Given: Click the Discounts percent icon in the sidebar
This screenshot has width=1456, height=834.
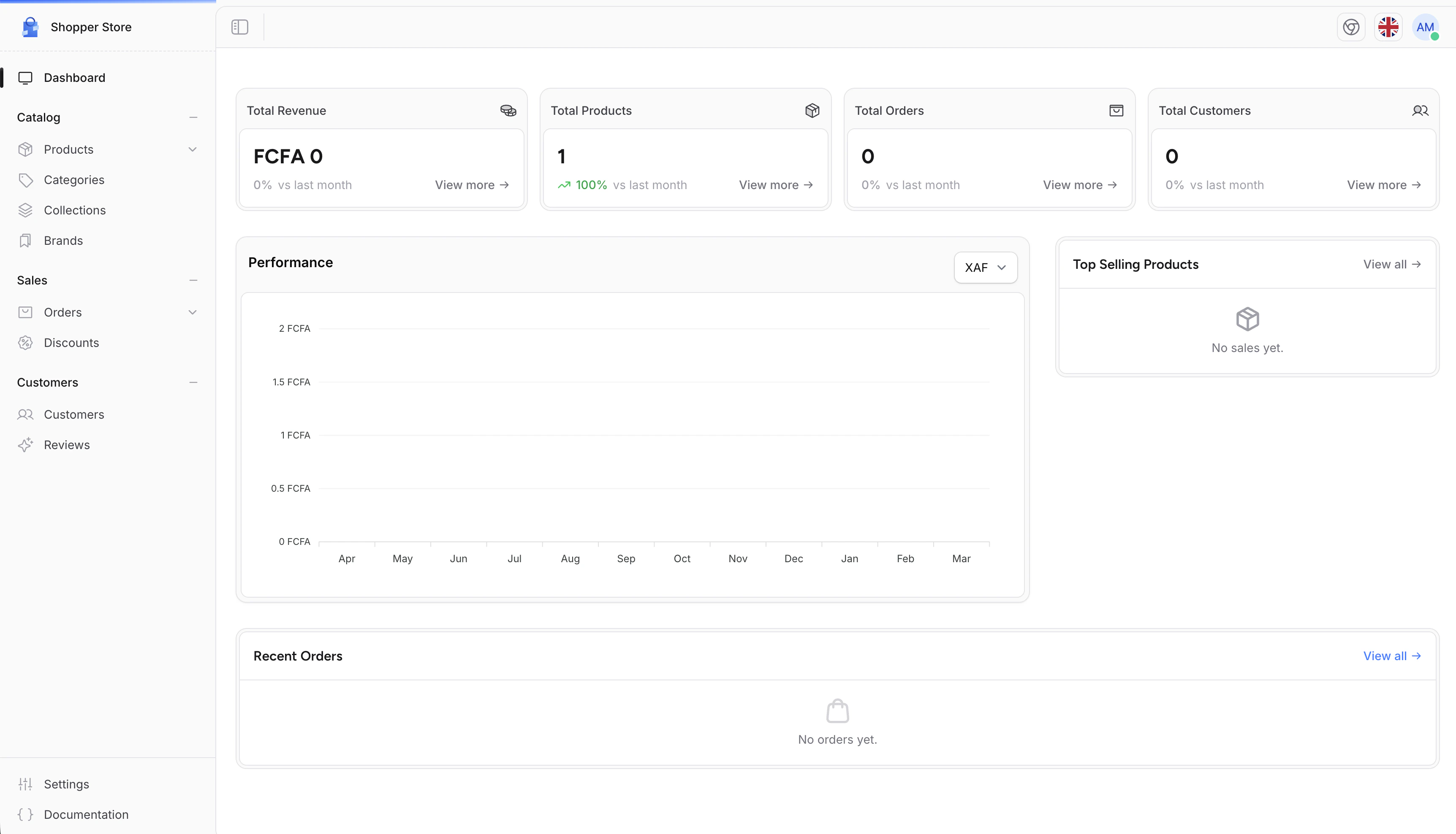Looking at the screenshot, I should coord(26,343).
